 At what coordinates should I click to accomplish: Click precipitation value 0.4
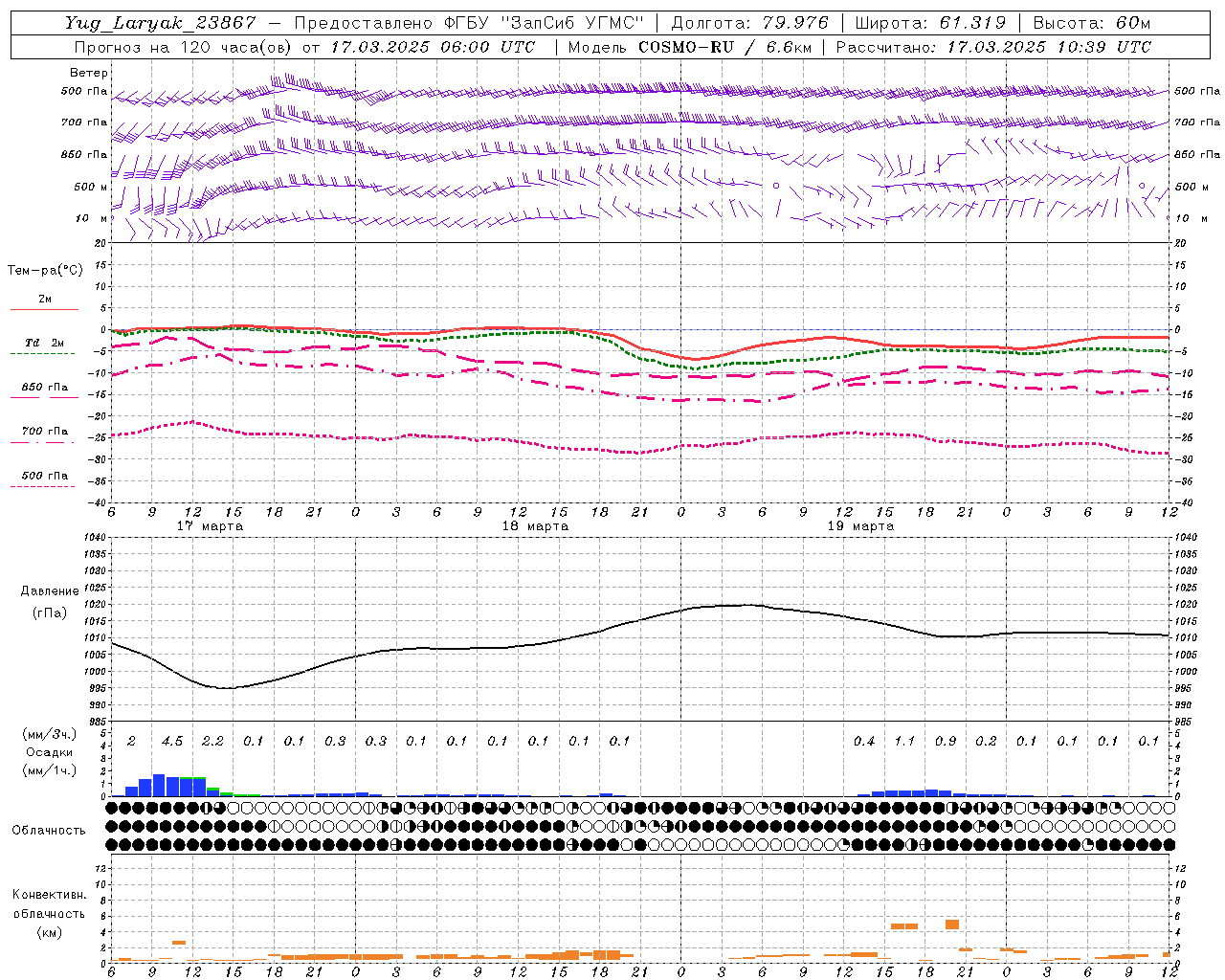point(863,741)
